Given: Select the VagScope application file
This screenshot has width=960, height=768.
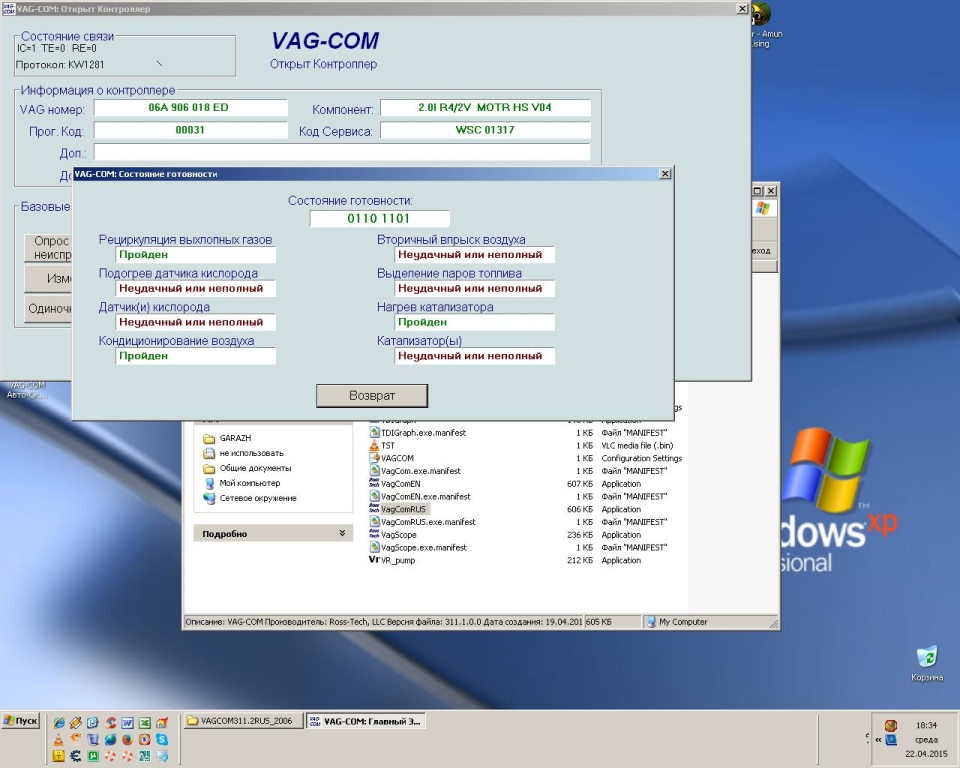Looking at the screenshot, I should (x=393, y=535).
